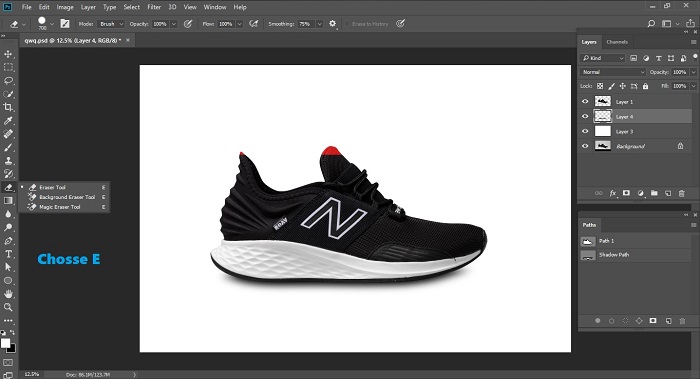Toggle airbrush build-up button
Screen dimensions: 700x379
click(254, 24)
